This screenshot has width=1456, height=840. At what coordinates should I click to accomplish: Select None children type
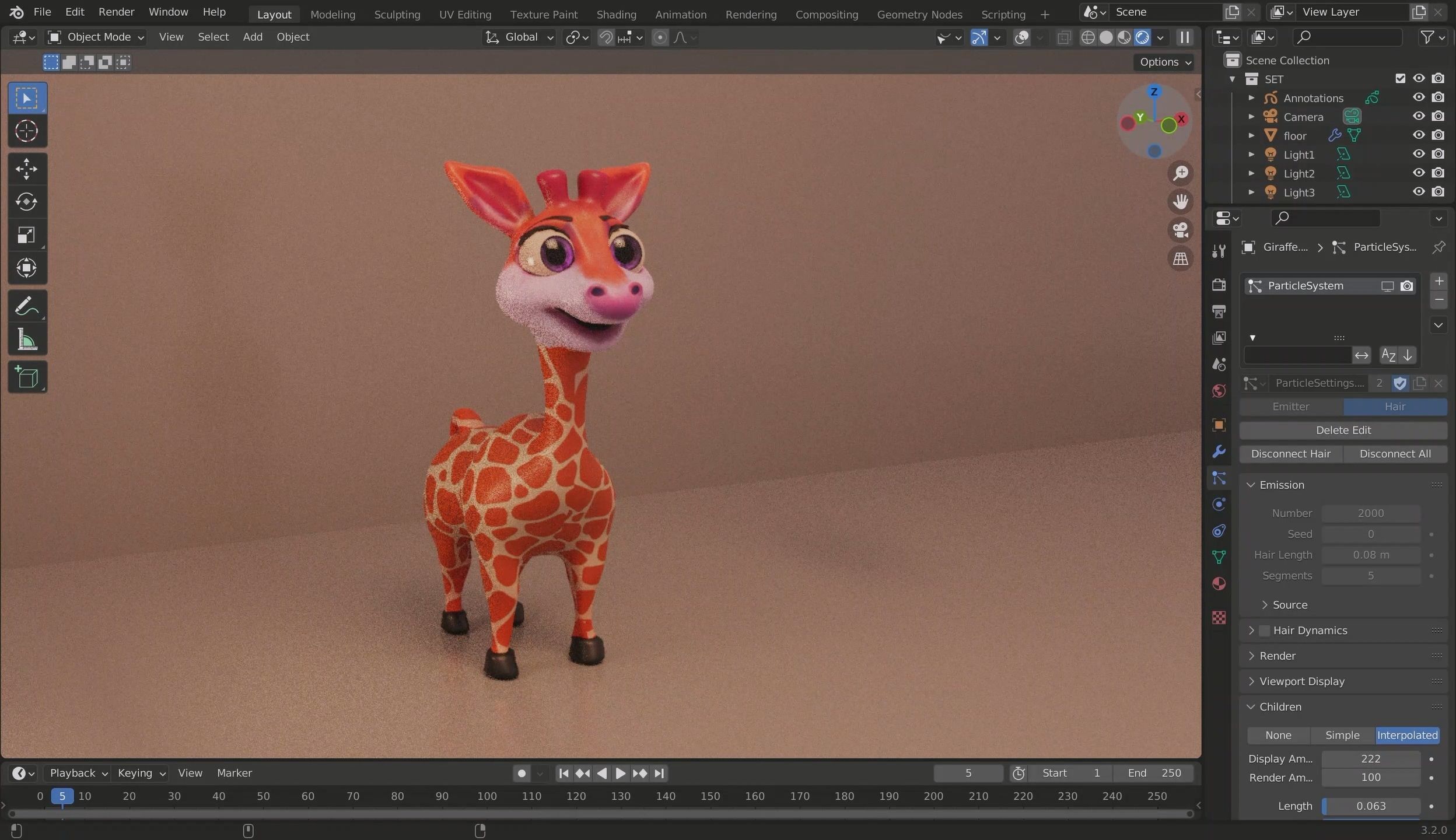point(1279,735)
